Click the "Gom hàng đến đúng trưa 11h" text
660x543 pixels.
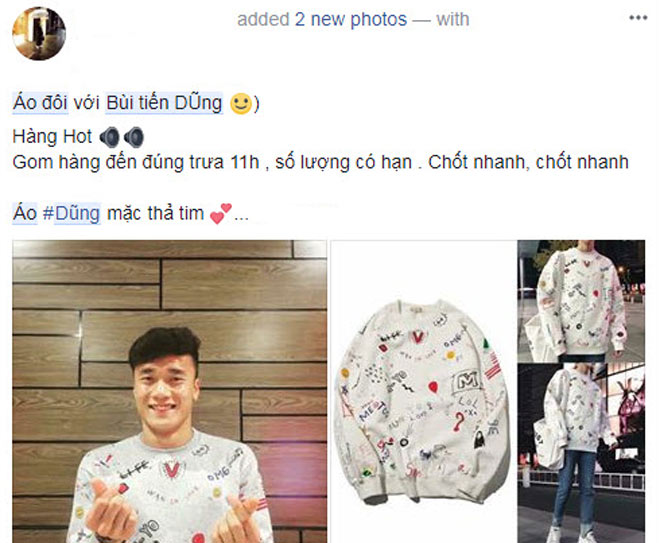click(136, 163)
